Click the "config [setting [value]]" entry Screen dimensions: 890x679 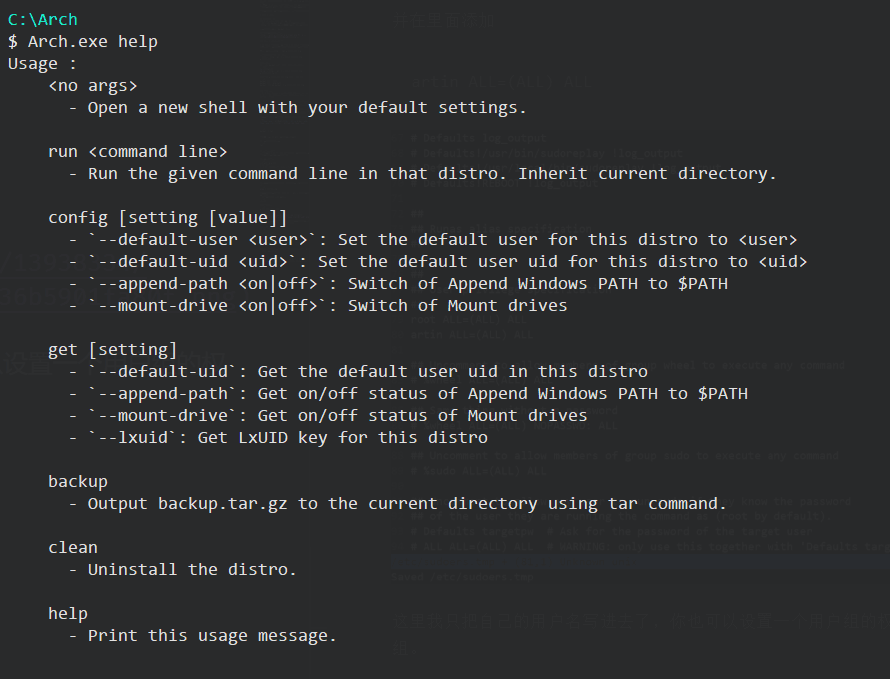[x=167, y=217]
